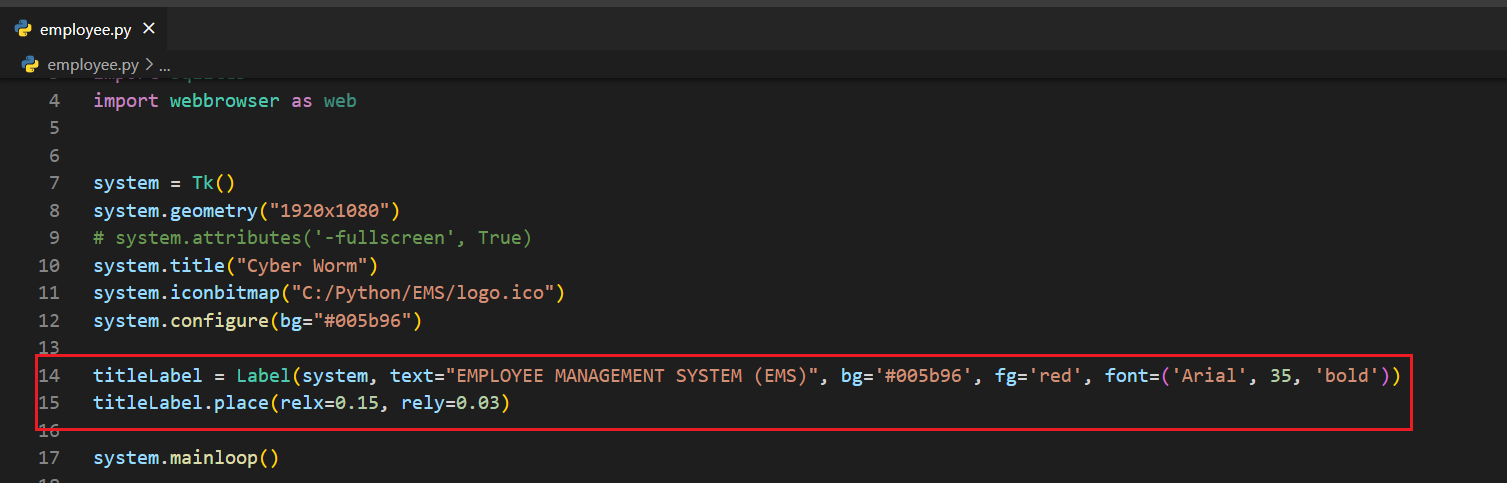Place cursor on the webbrowser import name
Image resolution: width=1507 pixels, height=483 pixels.
[x=224, y=101]
